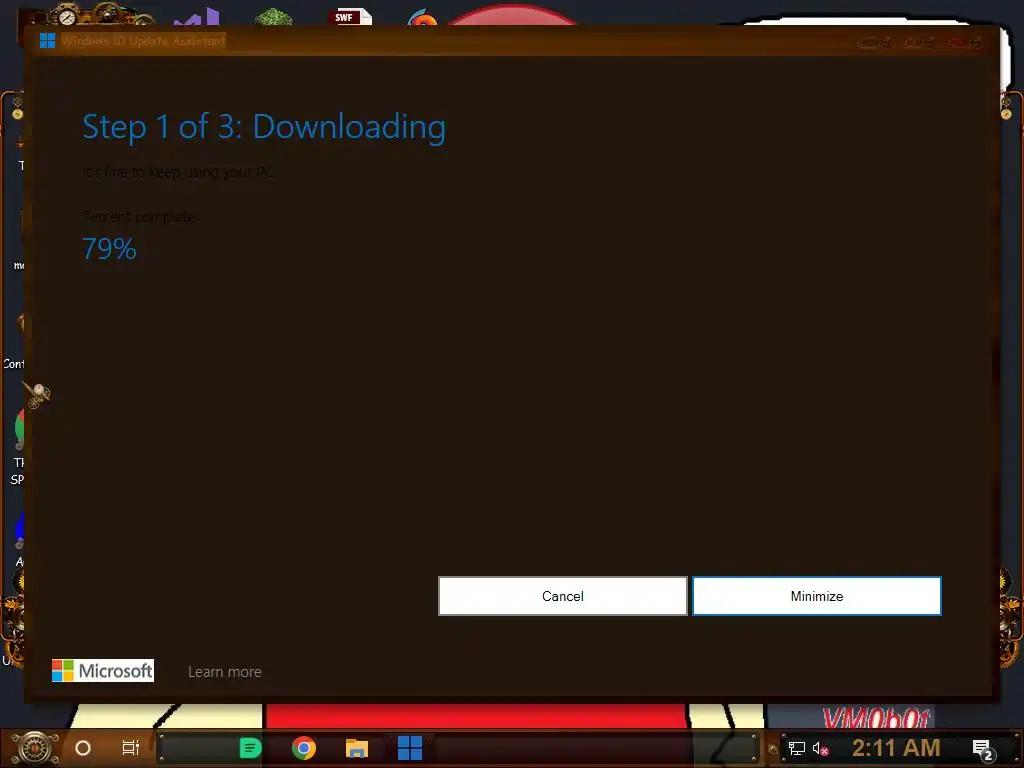
Task: Open File Explorer from the taskbar
Action: [x=357, y=748]
